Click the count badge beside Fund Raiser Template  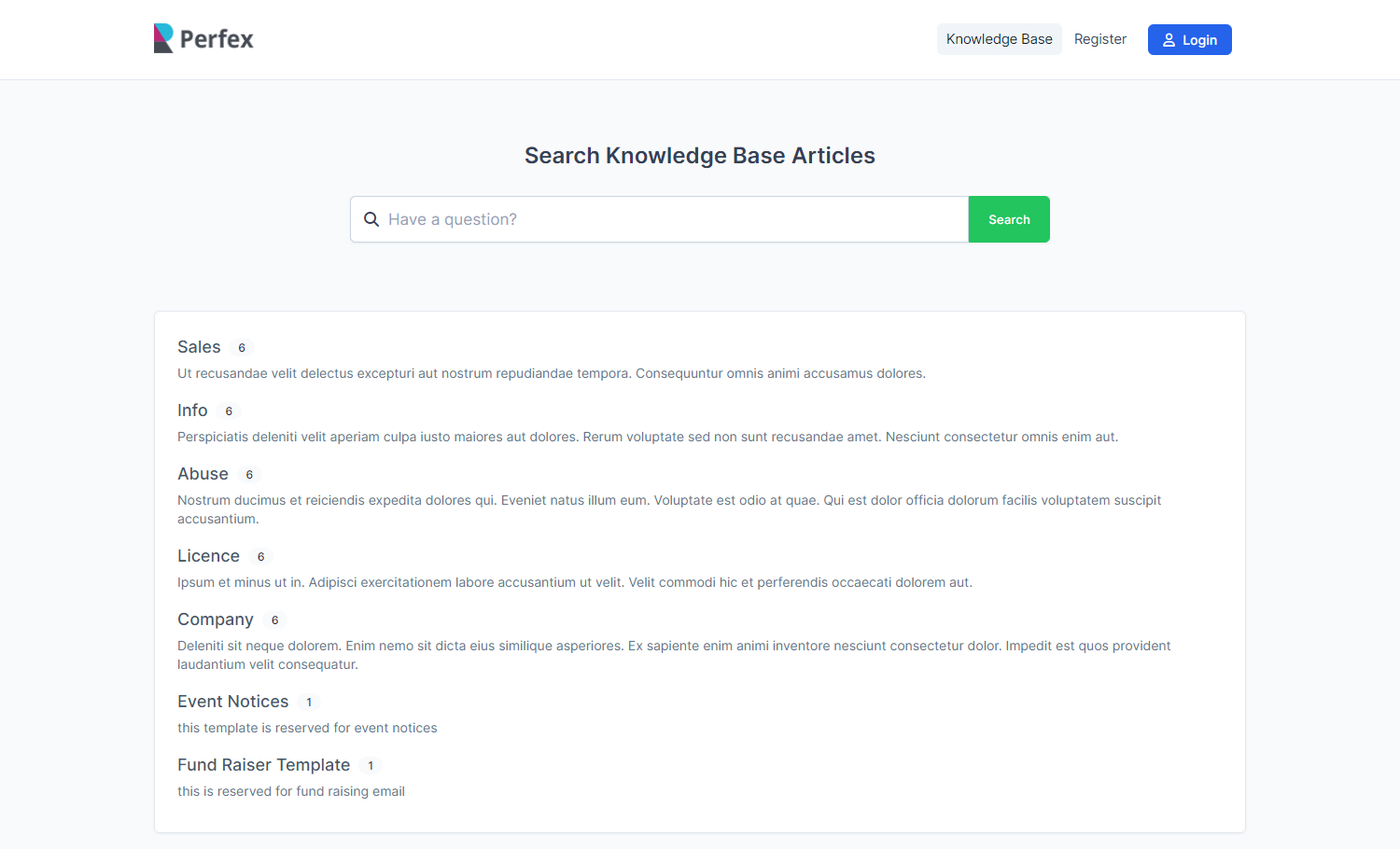point(371,766)
